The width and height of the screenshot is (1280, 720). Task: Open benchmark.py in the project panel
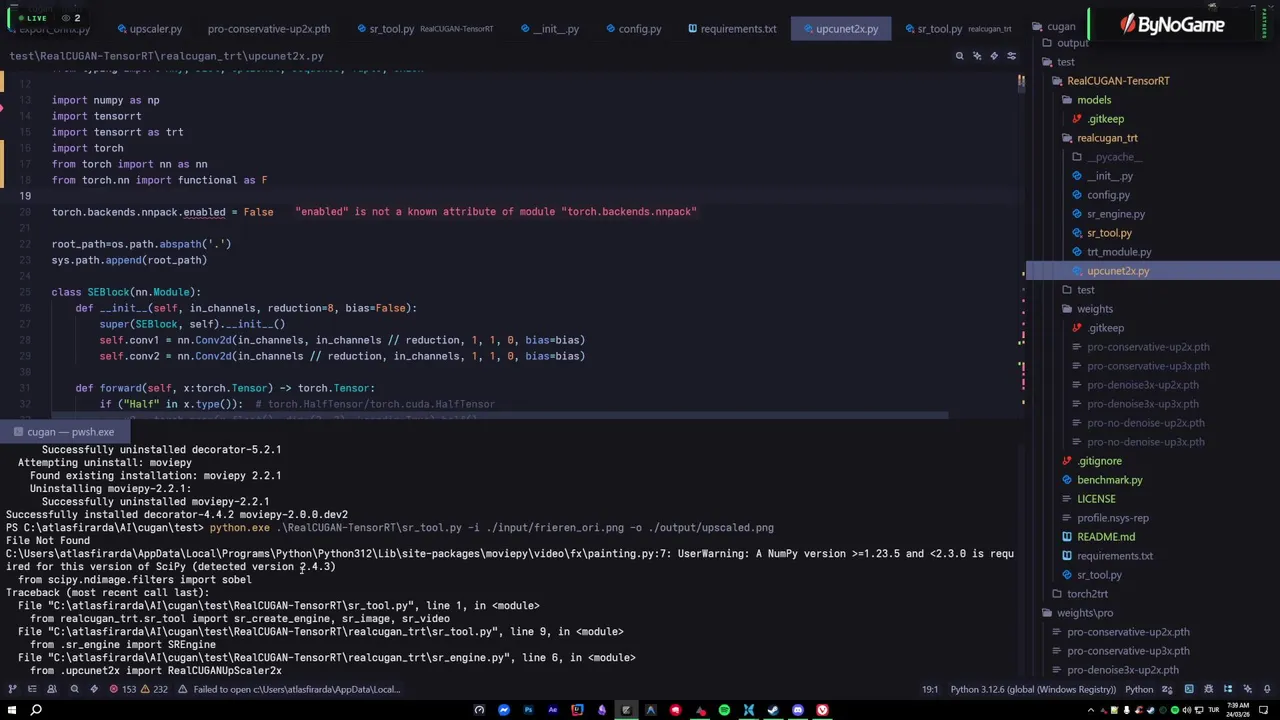(x=1109, y=480)
